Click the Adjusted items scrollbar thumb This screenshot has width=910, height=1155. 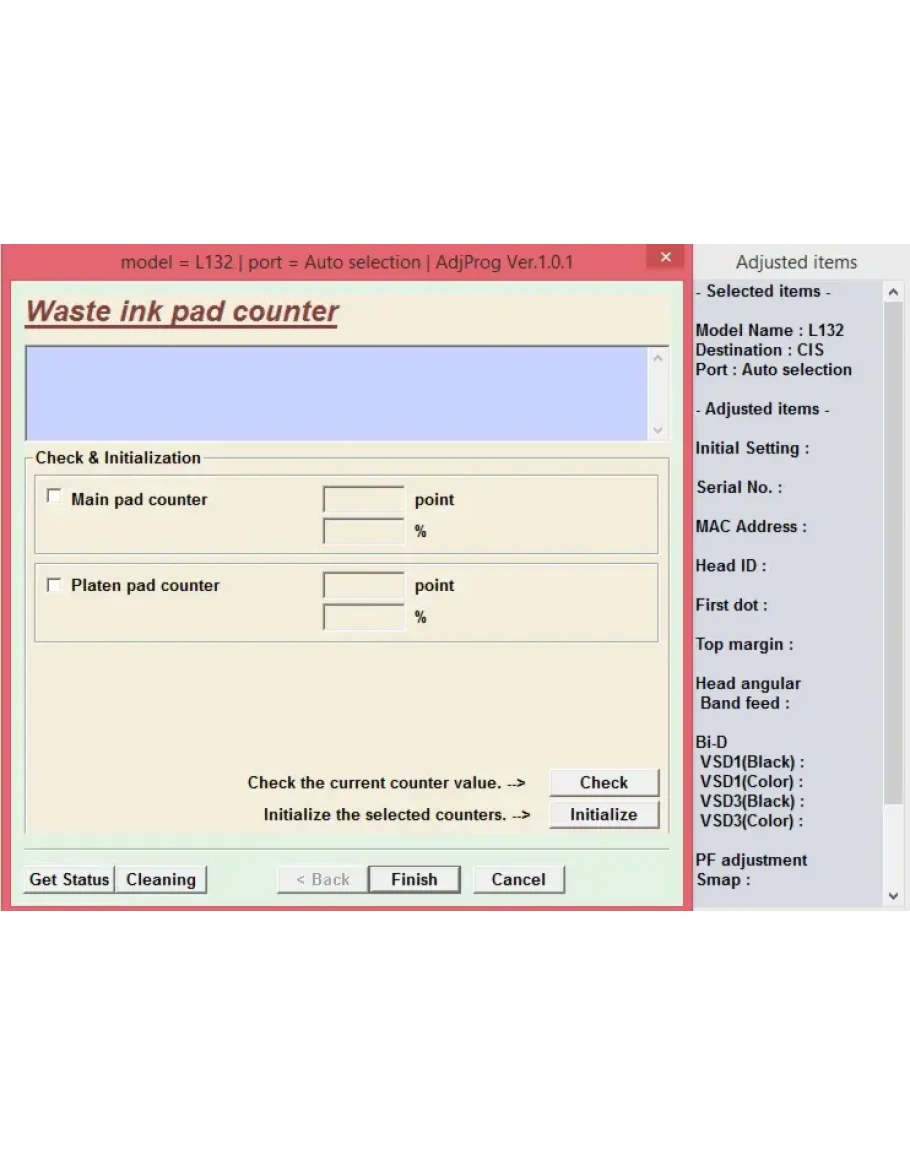tap(894, 550)
